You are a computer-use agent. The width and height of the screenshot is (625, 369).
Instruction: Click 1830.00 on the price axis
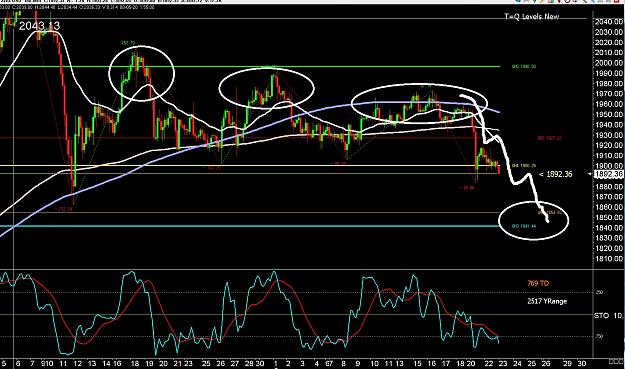click(x=609, y=238)
